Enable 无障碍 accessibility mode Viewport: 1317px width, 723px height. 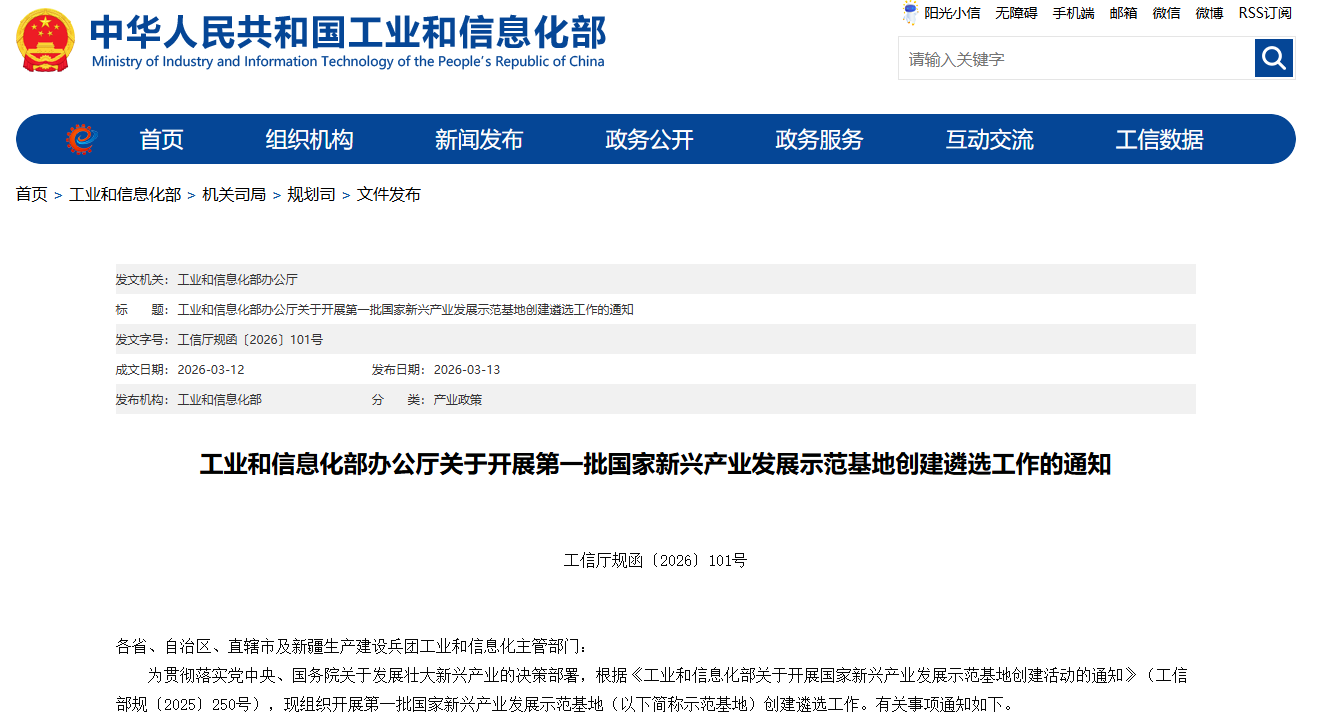[1014, 14]
